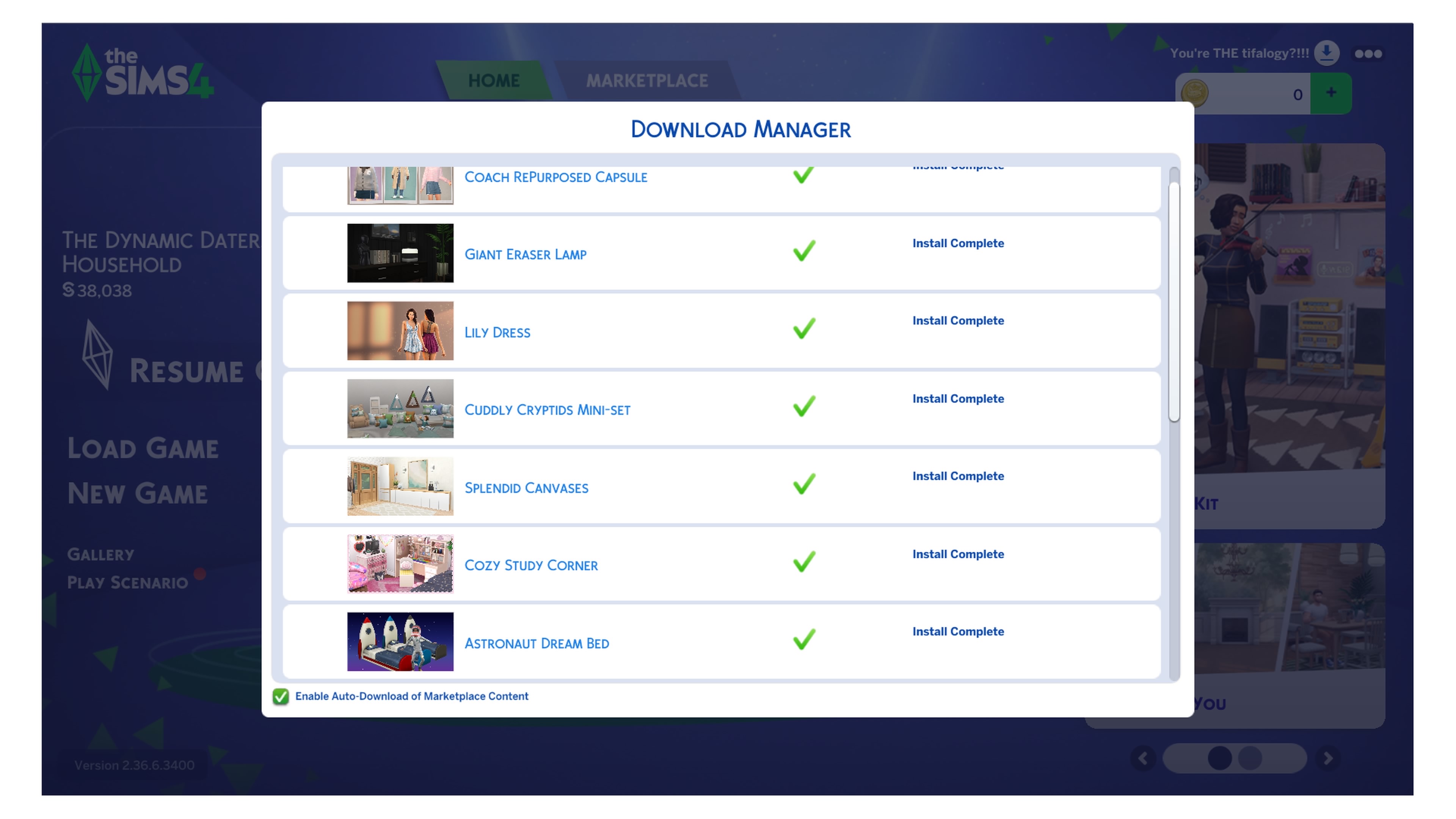This screenshot has height=819, width=1456.
Task: Click The Sims 4 logo
Action: point(144,72)
